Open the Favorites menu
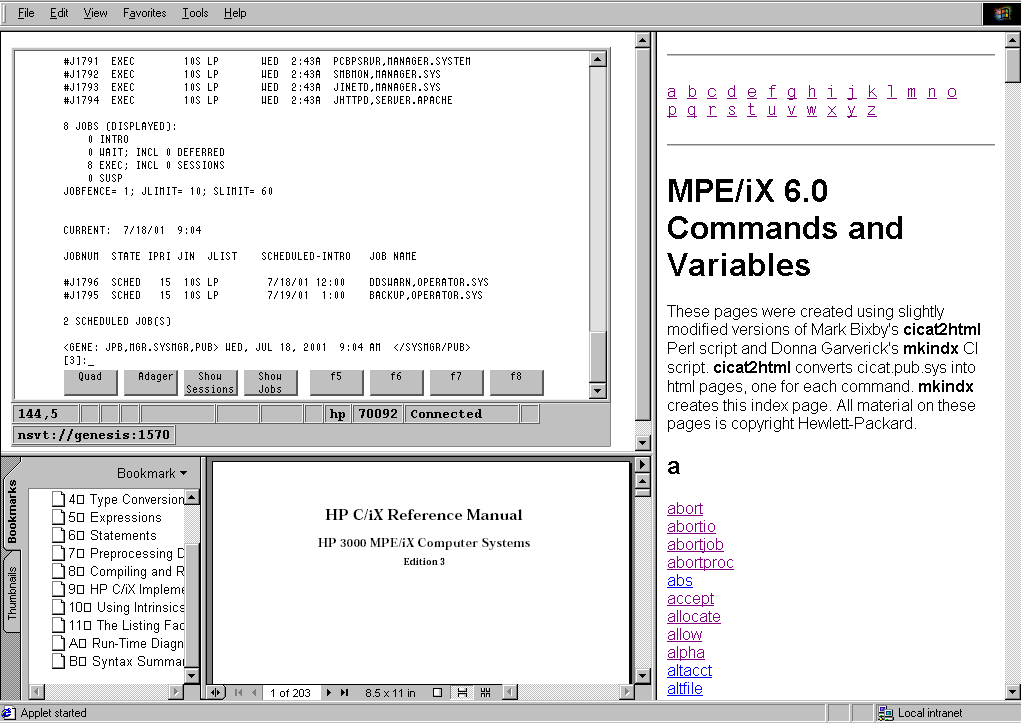 tap(145, 13)
